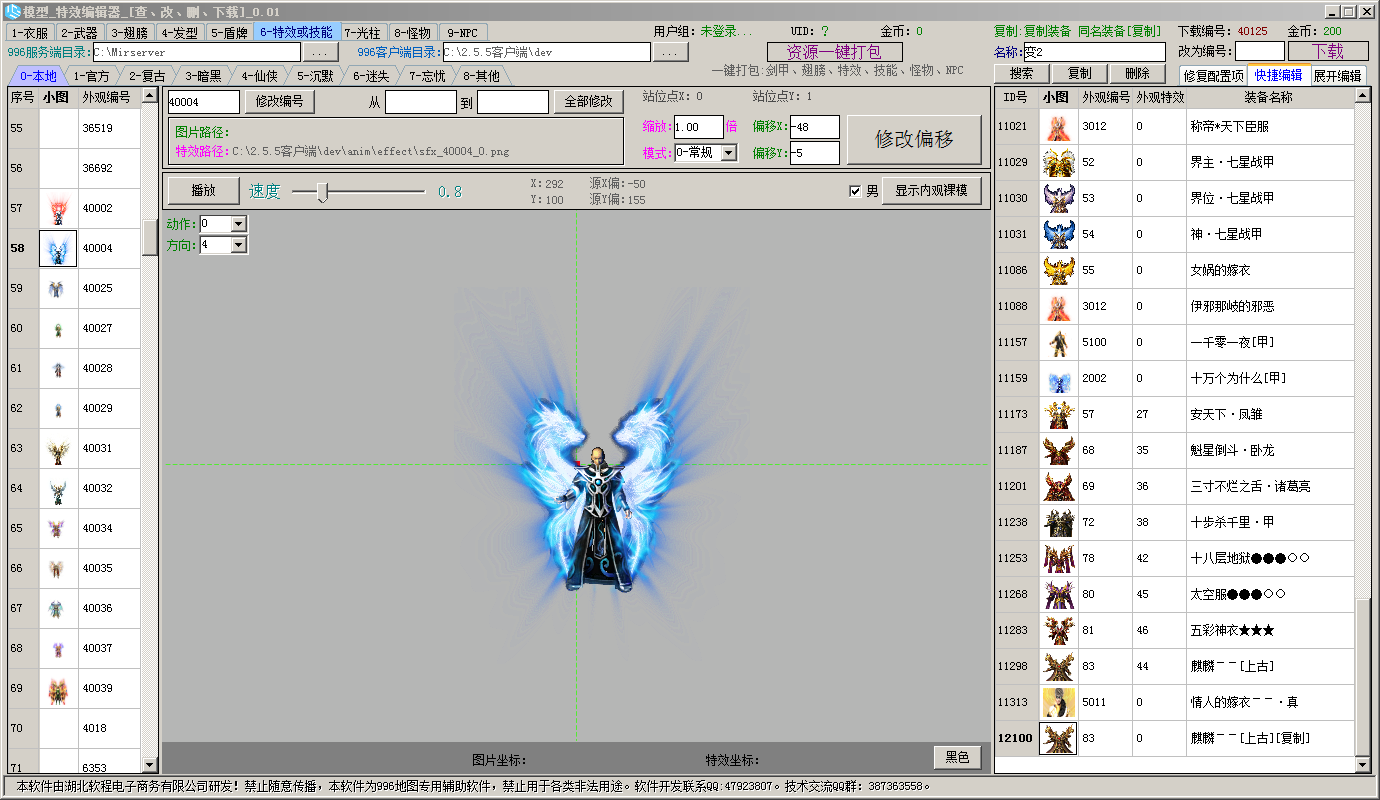The image size is (1380, 800).
Task: Click the icon of 界位·七星战甲
Action: (1058, 198)
